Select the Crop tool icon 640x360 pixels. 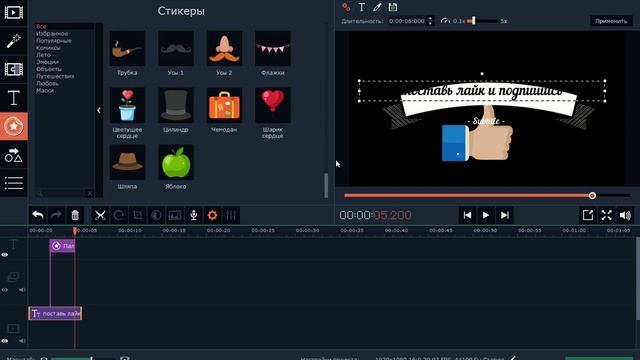pyautogui.click(x=138, y=215)
